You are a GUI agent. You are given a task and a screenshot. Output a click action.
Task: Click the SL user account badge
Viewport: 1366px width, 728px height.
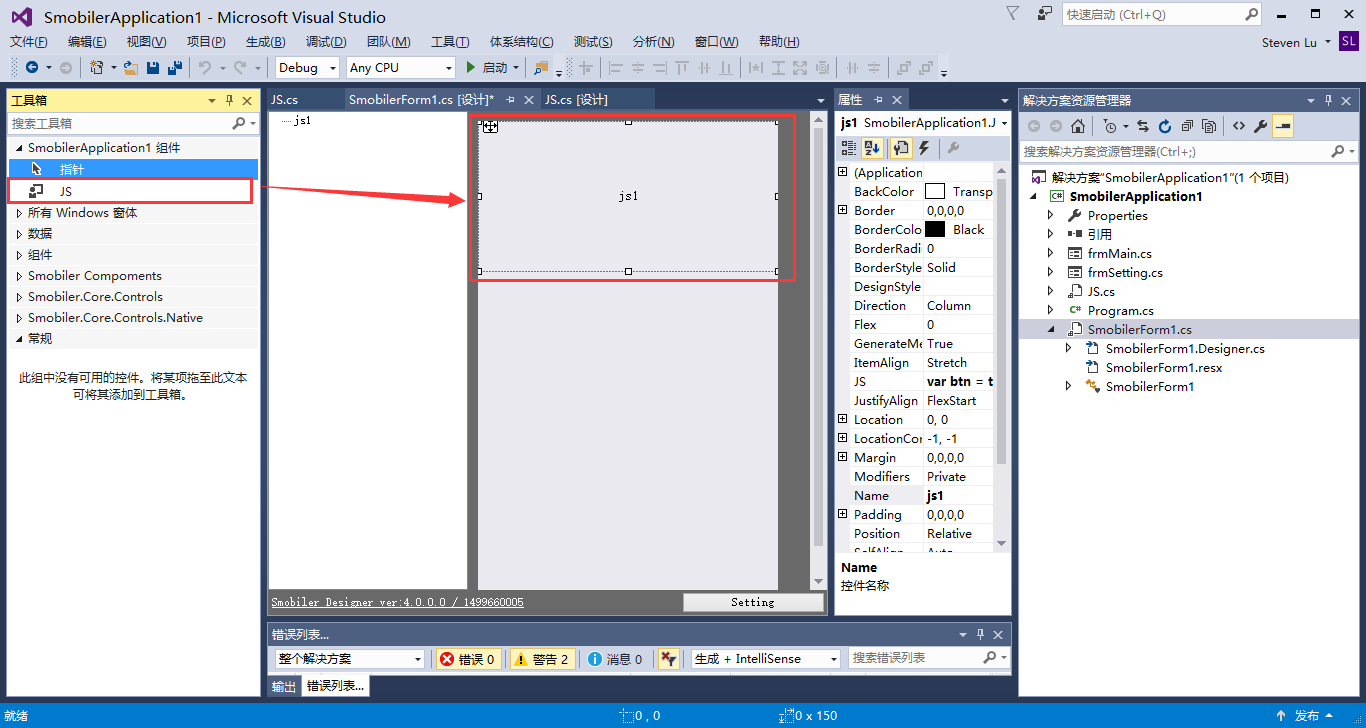click(x=1349, y=42)
